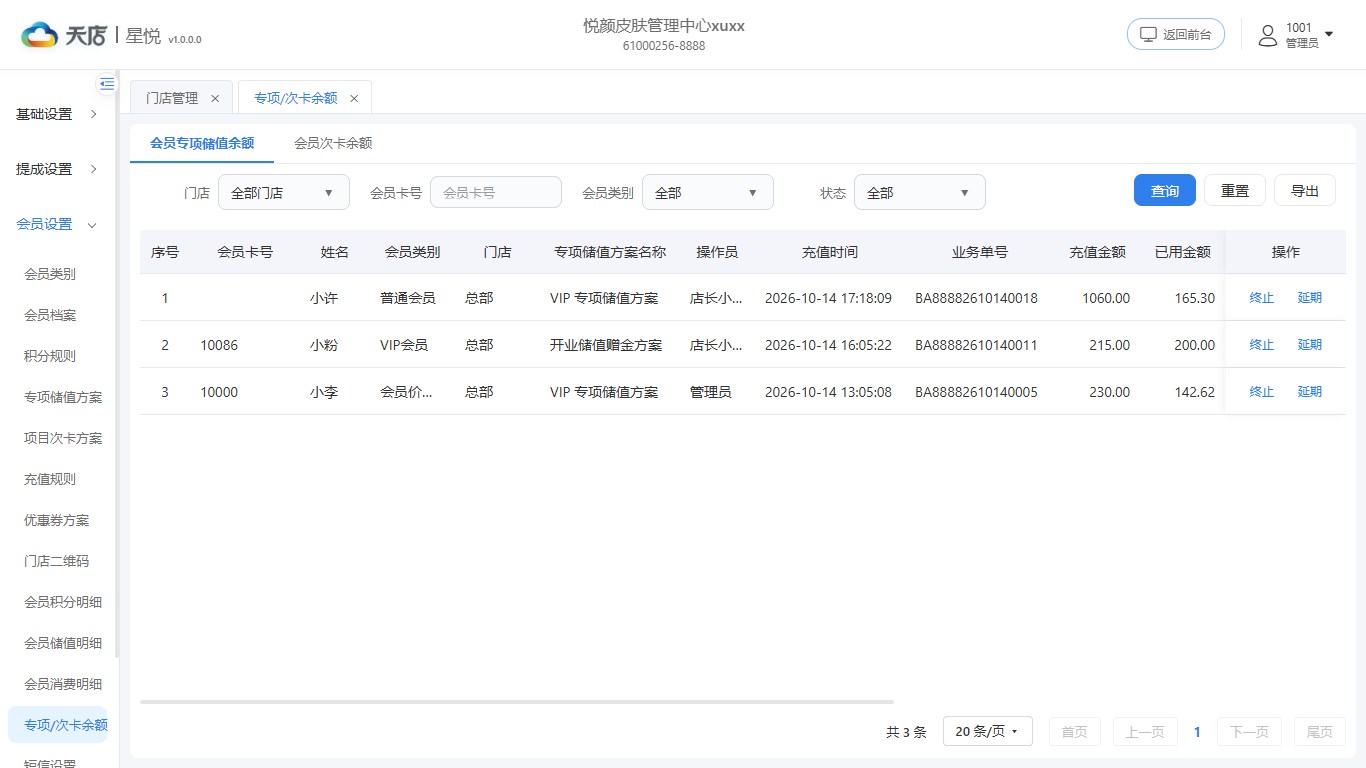This screenshot has height=768, width=1366.
Task: Open 优惠券方案 in the sidebar
Action: coord(57,520)
